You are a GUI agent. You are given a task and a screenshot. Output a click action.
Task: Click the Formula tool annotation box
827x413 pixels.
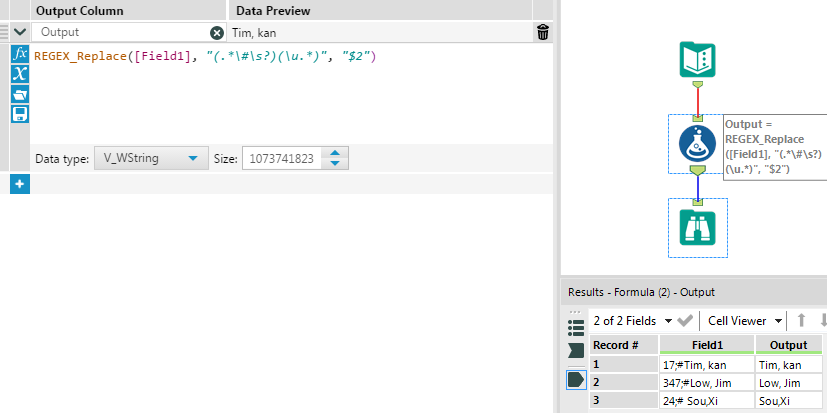click(775, 147)
